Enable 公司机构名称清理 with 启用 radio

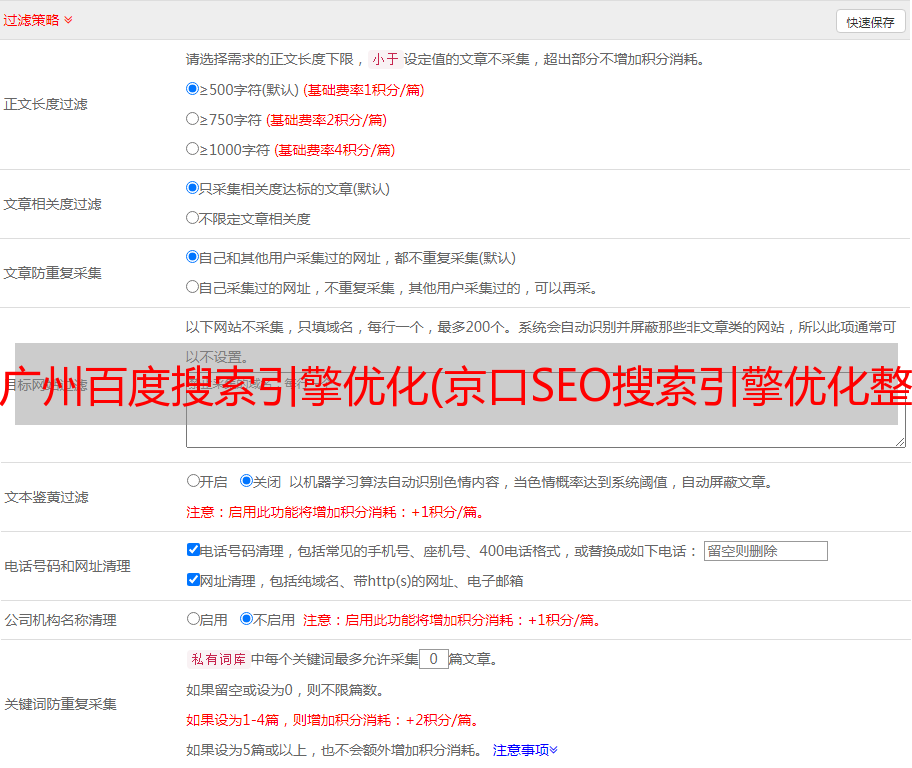point(193,619)
